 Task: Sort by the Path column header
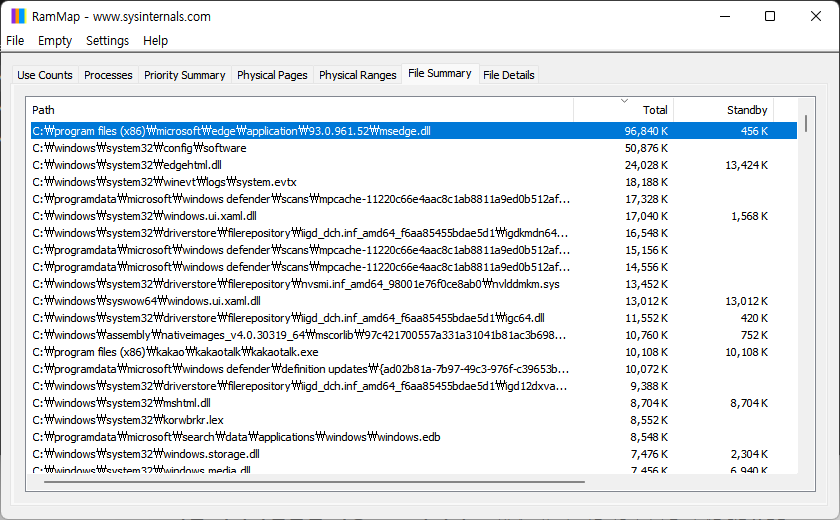coord(302,110)
